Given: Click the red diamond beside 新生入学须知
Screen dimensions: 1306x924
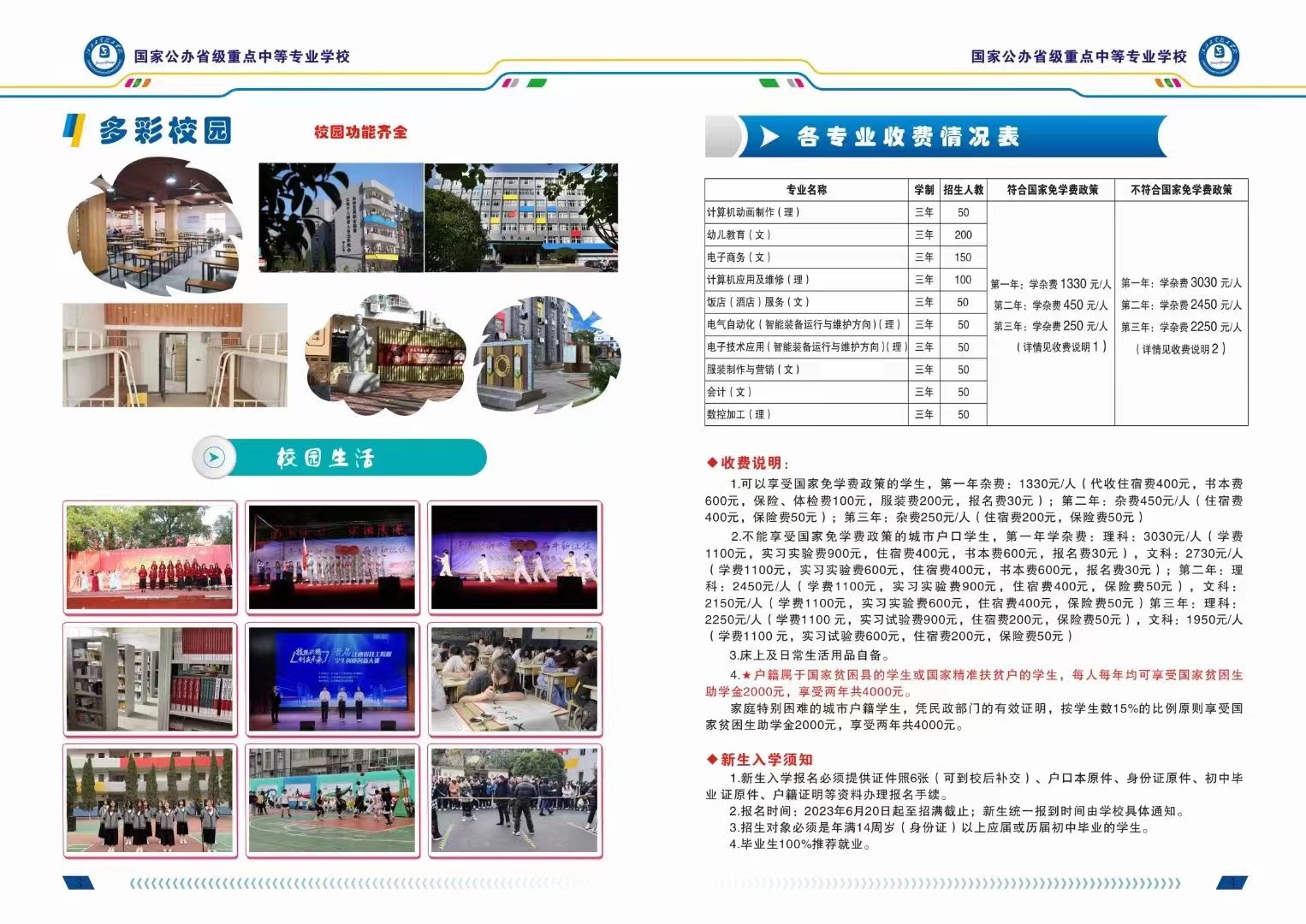Looking at the screenshot, I should 711,759.
